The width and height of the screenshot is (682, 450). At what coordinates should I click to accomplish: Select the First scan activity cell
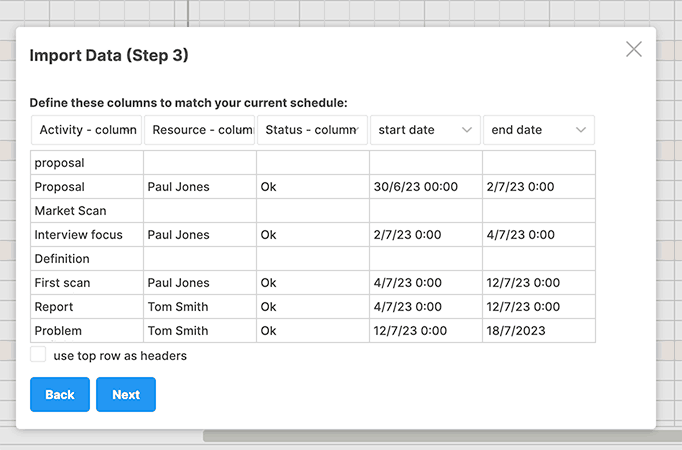tap(87, 283)
